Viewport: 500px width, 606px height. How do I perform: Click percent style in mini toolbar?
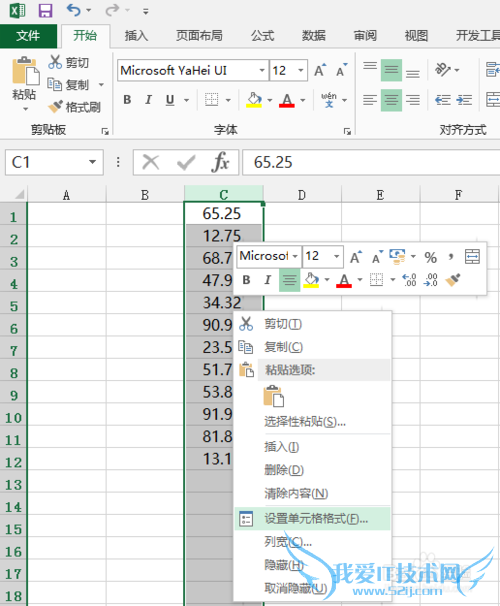430,257
